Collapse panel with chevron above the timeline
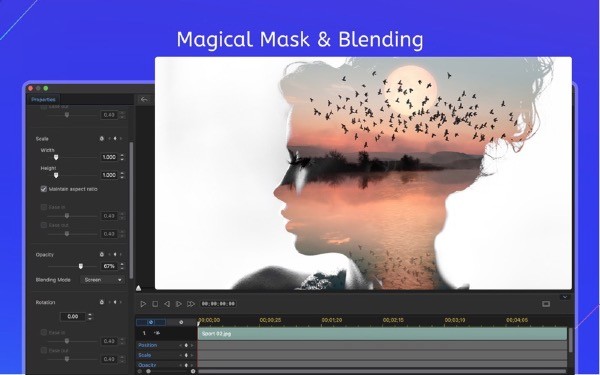The height and width of the screenshot is (375, 600). point(565,297)
